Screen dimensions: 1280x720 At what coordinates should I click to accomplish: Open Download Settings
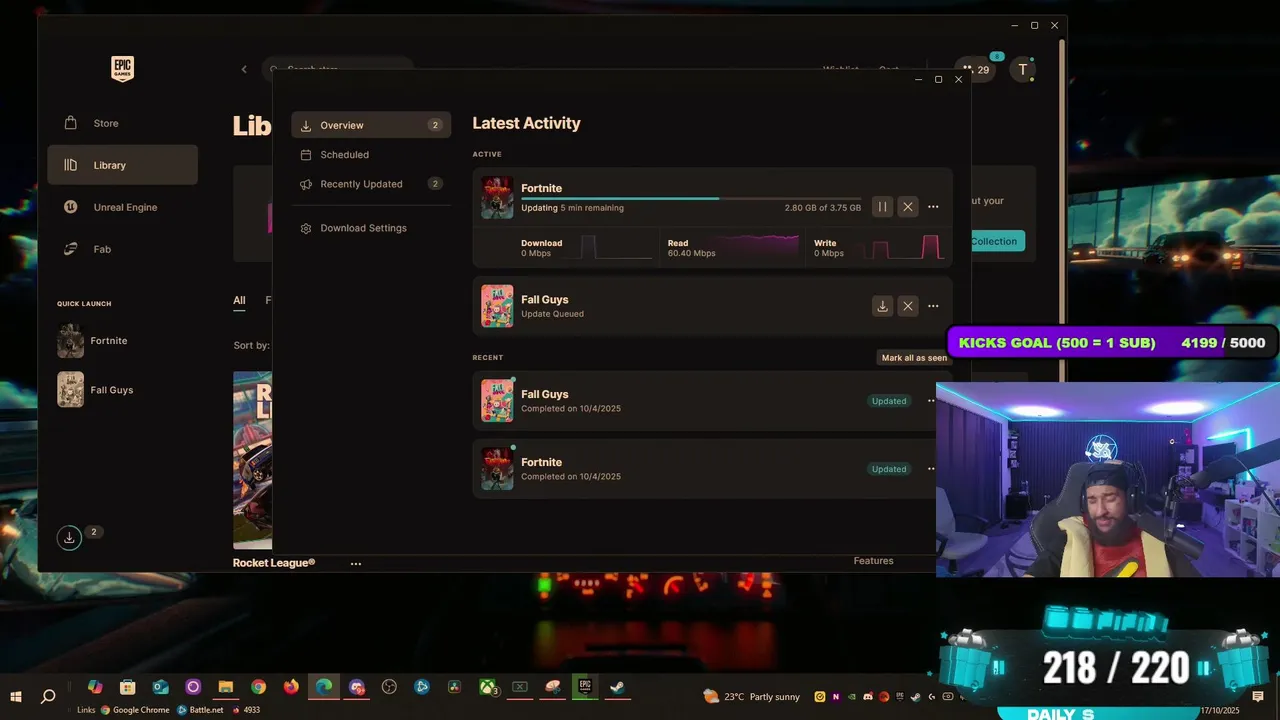point(371,228)
